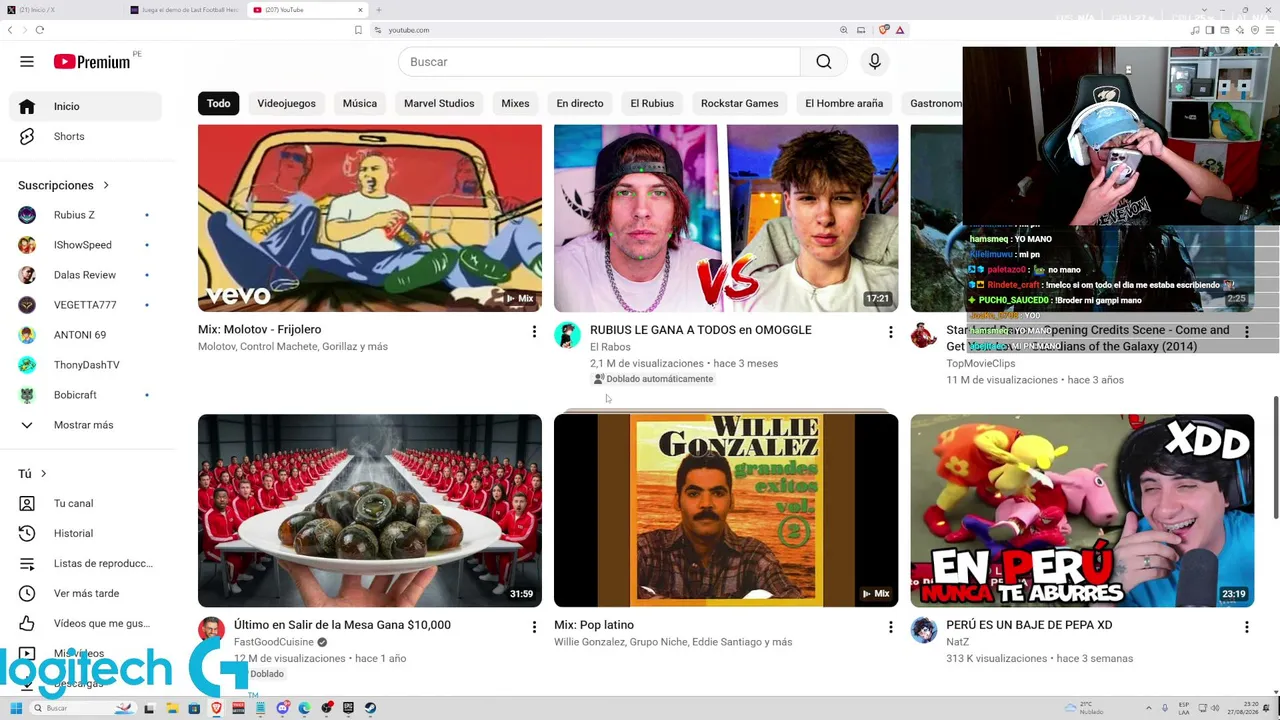Open options for PERÚ ES UN BAJE video
This screenshot has height=720, width=1280.
(1247, 627)
